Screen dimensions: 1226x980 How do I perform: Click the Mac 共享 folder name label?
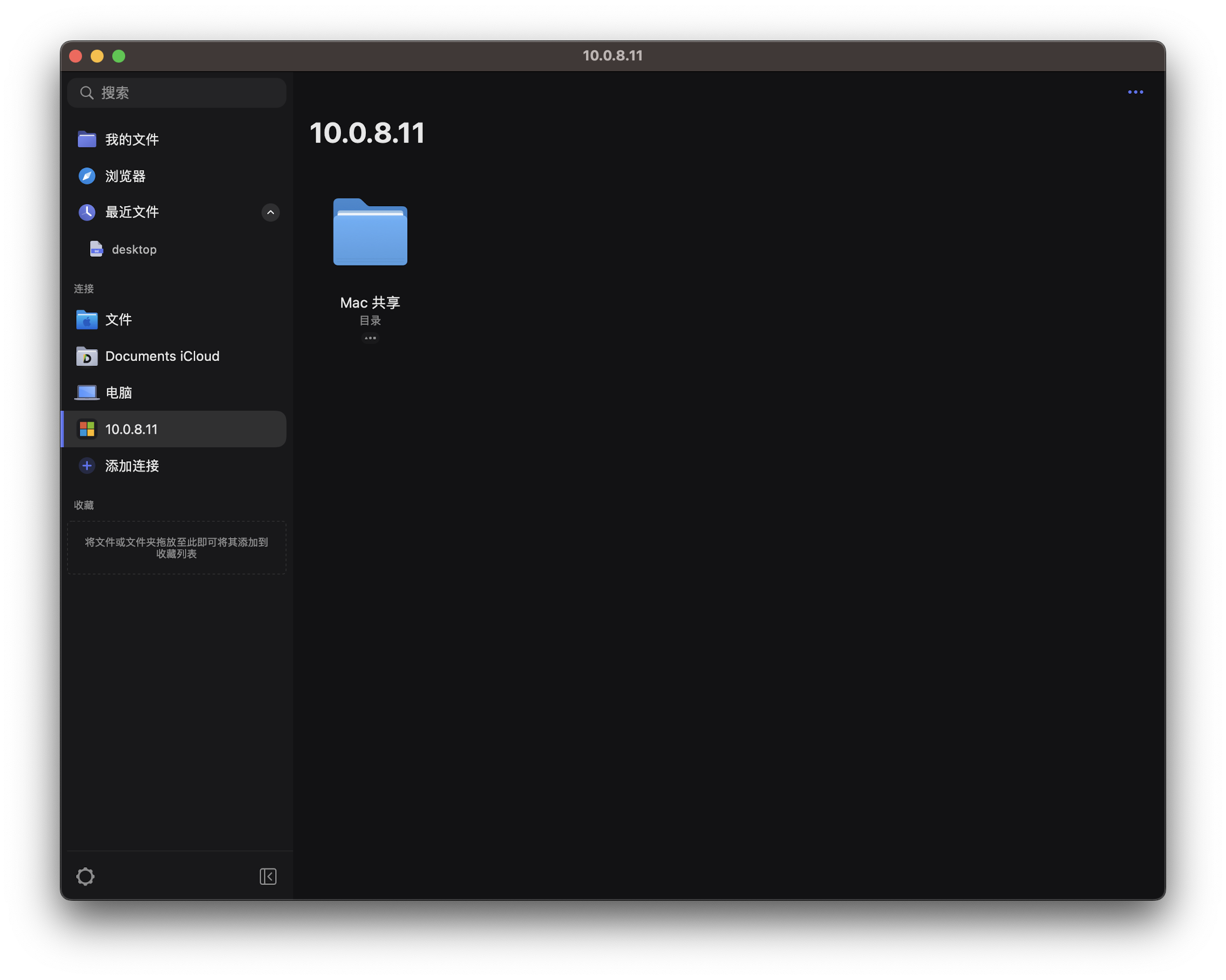370,303
